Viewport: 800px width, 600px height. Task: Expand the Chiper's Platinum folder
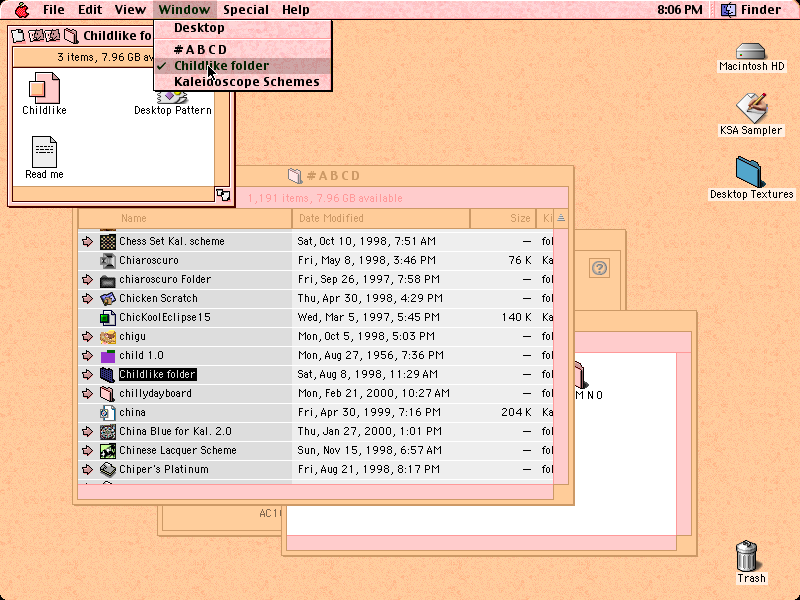87,469
